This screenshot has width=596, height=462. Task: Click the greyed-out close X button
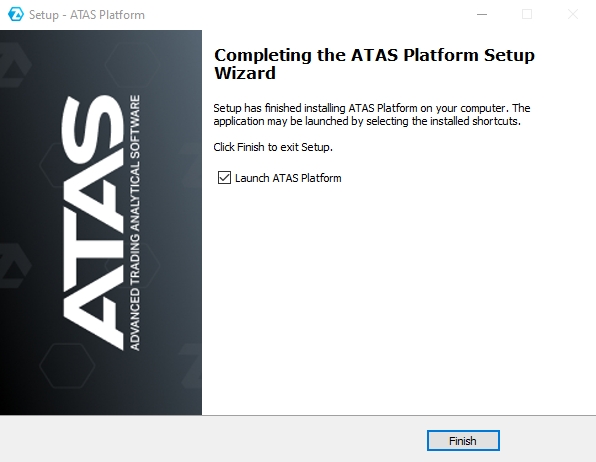[x=573, y=14]
